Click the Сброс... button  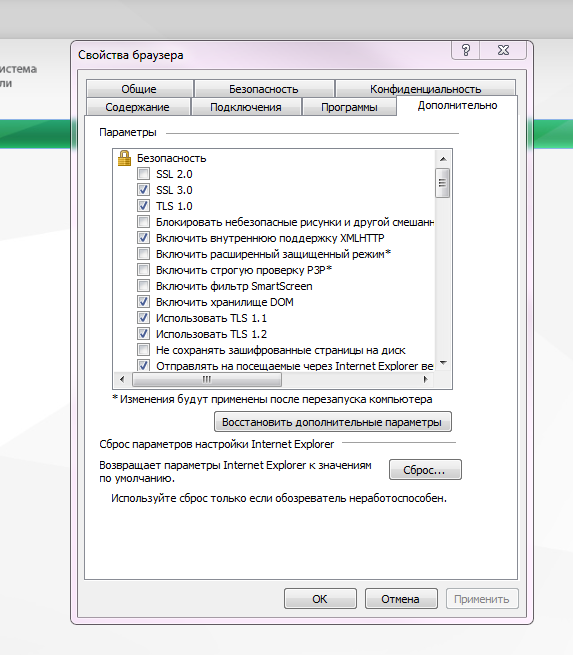425,470
